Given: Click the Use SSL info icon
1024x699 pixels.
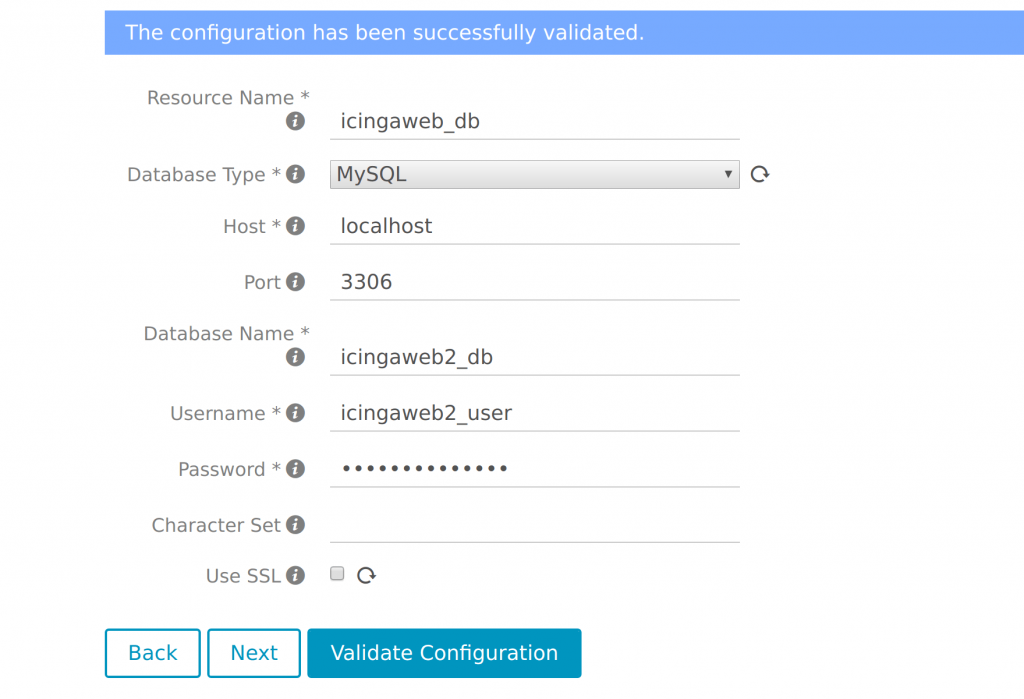Looking at the screenshot, I should tap(295, 576).
